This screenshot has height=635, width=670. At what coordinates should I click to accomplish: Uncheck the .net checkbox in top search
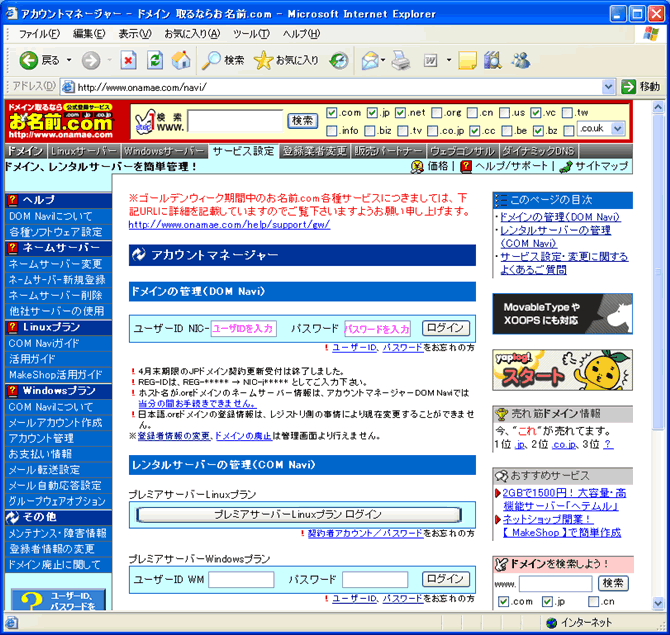(x=400, y=112)
